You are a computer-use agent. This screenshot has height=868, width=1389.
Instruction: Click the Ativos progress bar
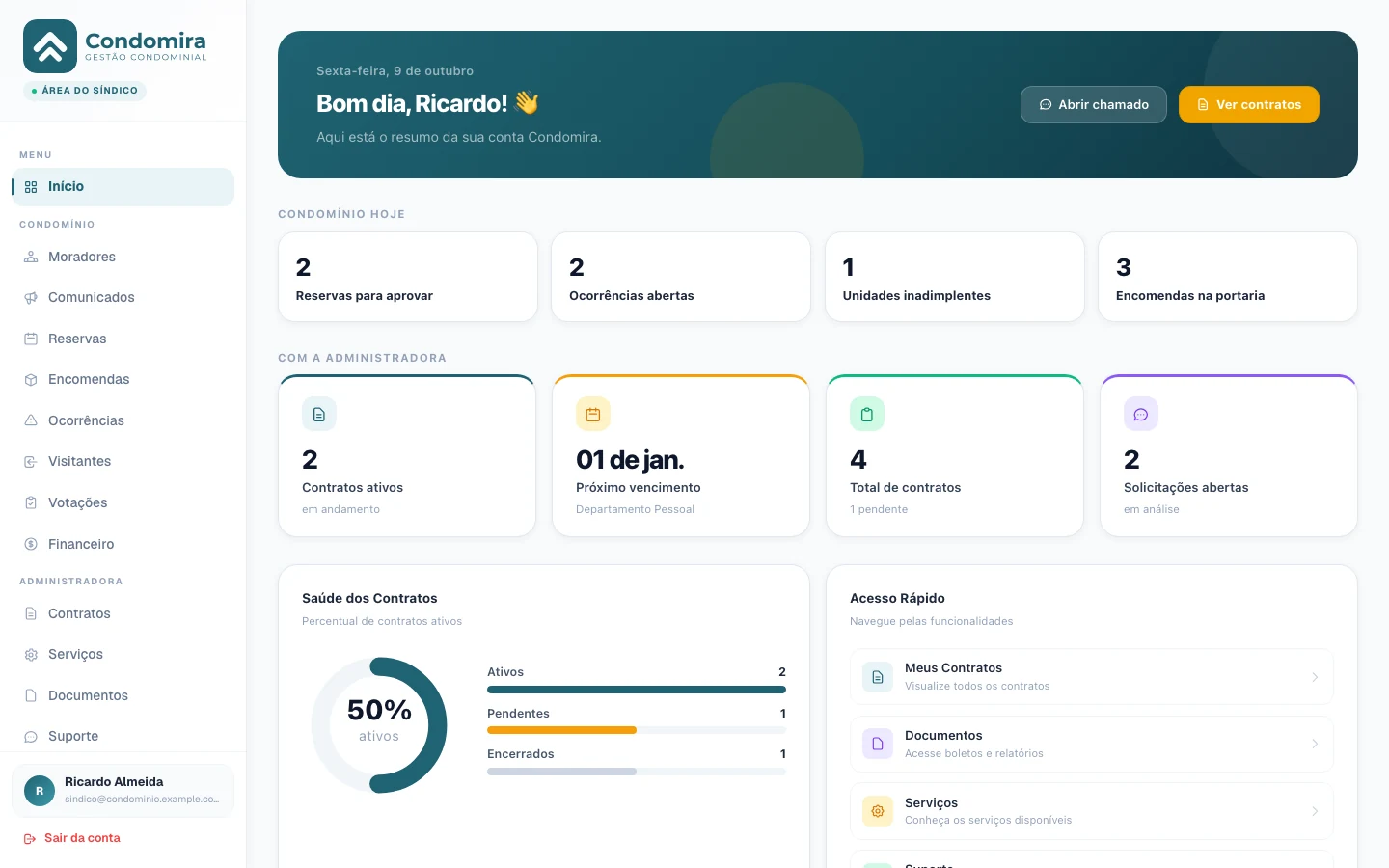637,690
